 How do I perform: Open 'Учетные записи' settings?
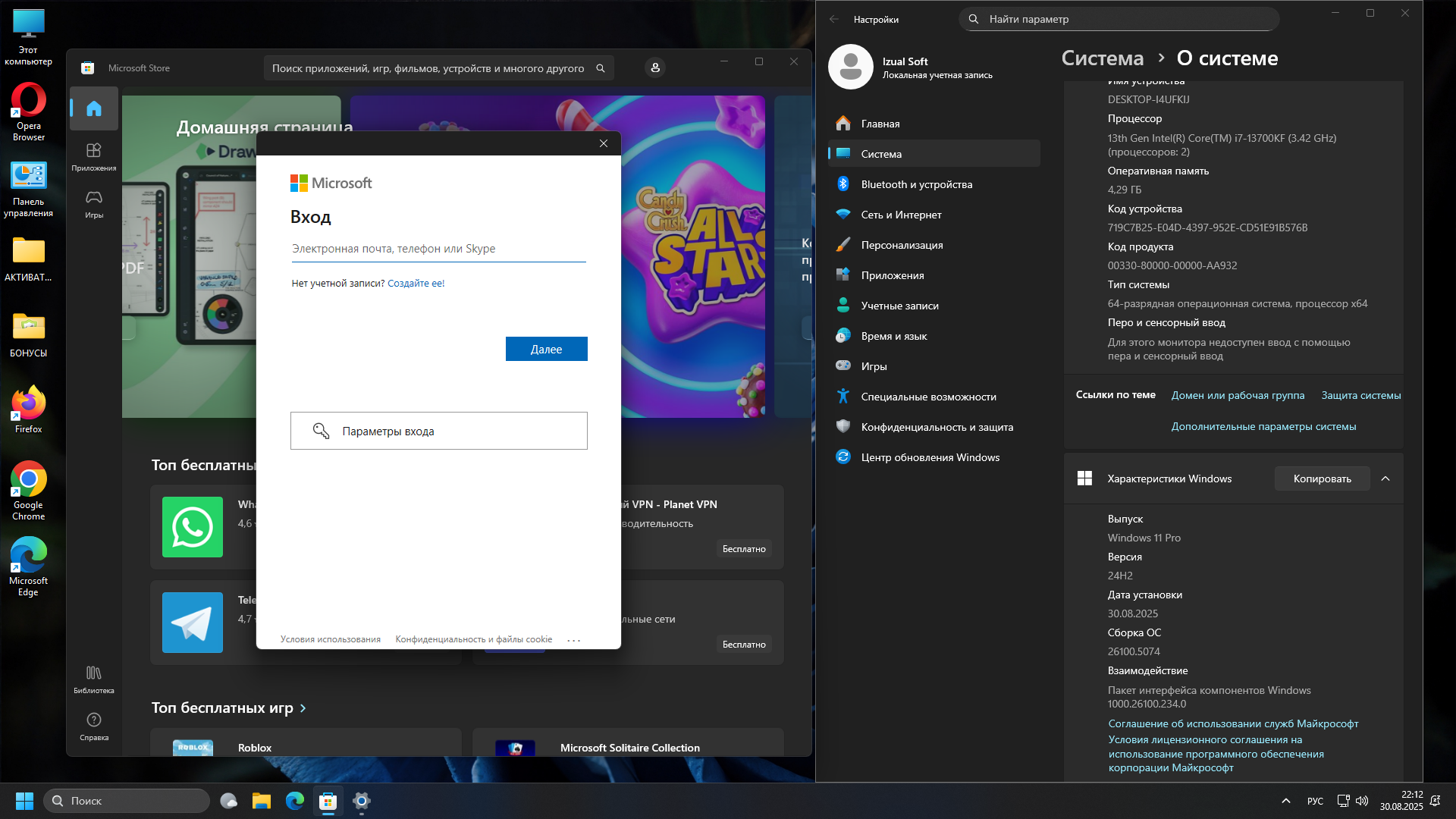(934, 306)
